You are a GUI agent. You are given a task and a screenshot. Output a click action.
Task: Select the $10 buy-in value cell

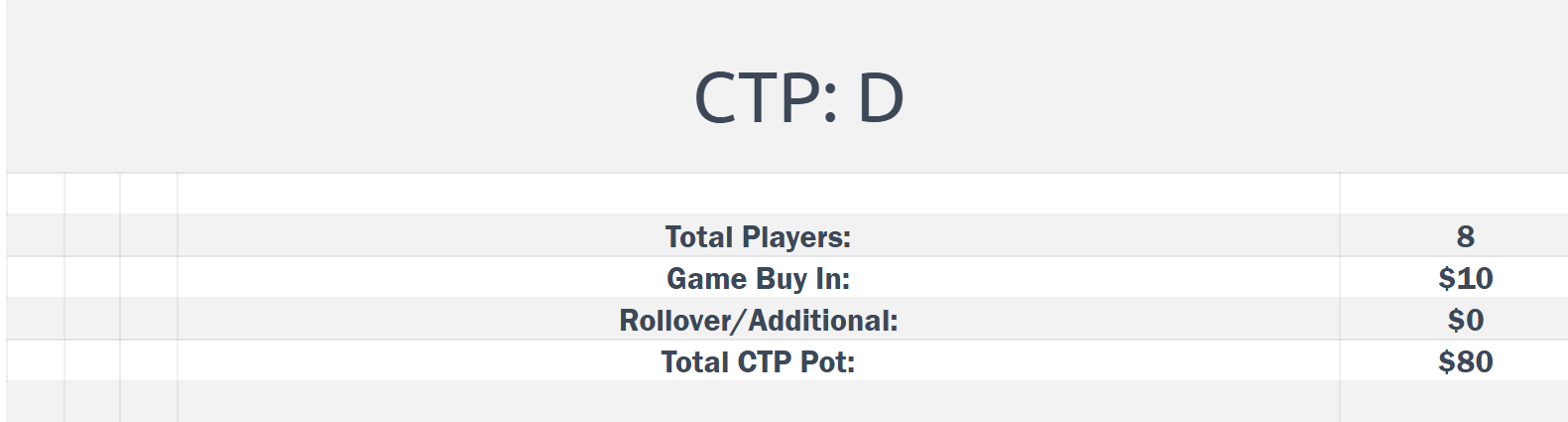pyautogui.click(x=1464, y=278)
